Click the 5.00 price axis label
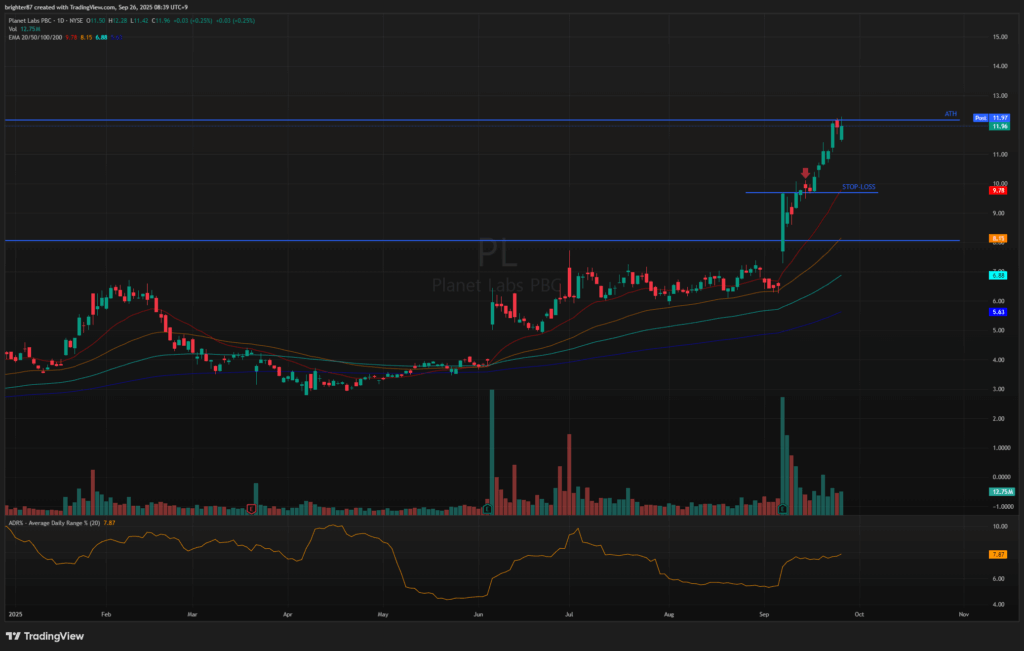 pyautogui.click(x=999, y=330)
